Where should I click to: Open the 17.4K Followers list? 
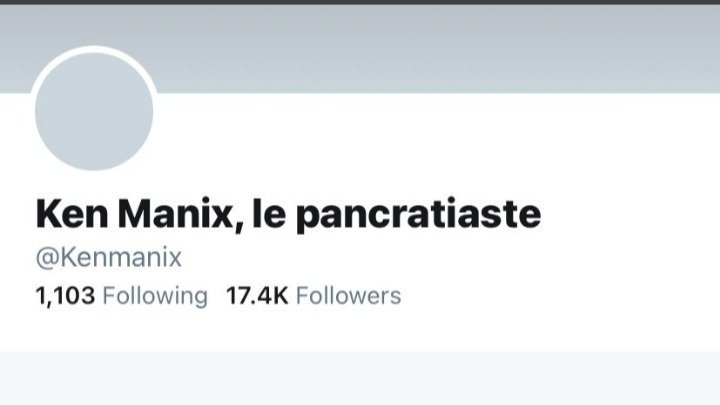coord(314,296)
